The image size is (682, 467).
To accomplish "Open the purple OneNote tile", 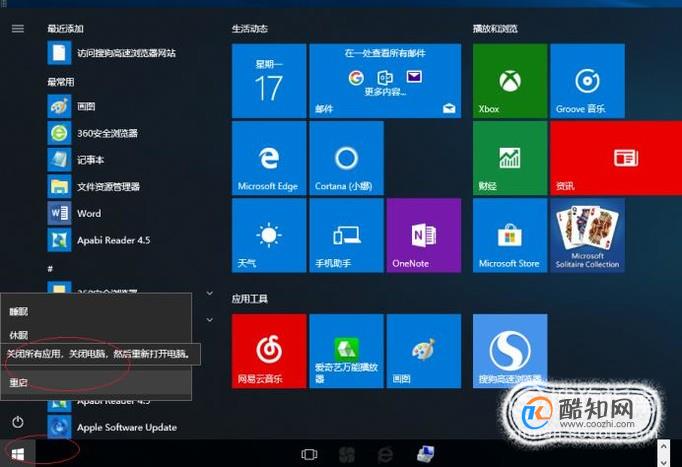I will coord(424,235).
